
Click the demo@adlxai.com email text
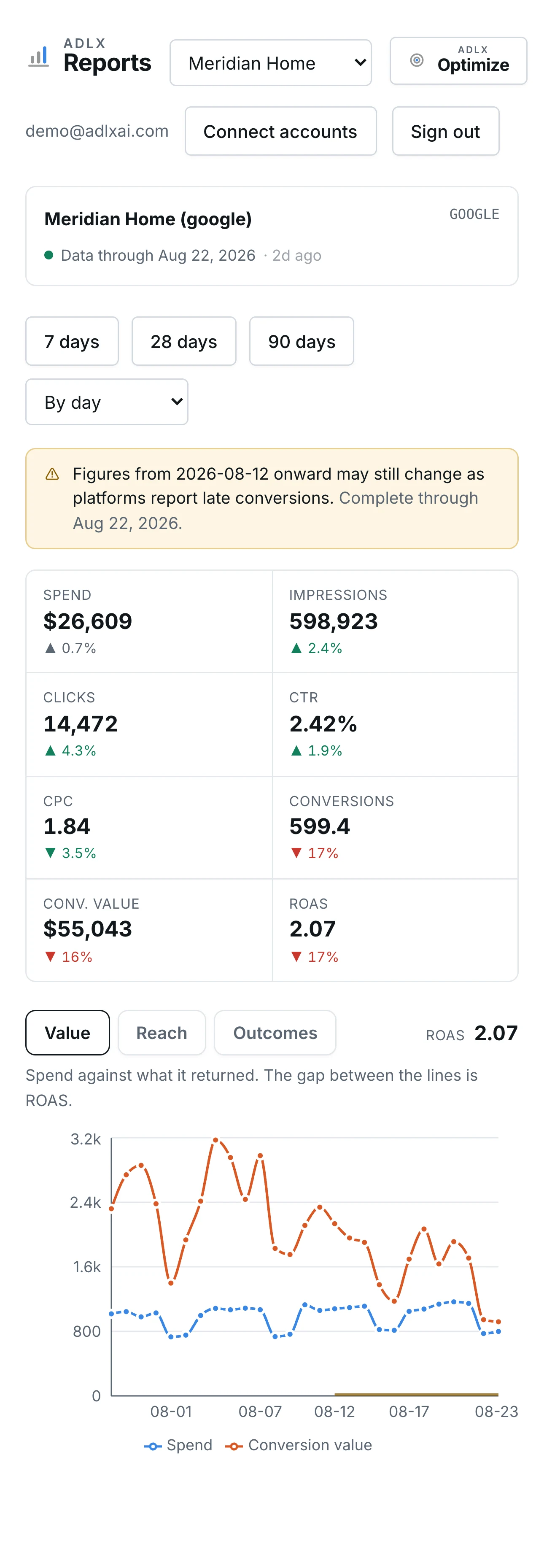point(97,131)
